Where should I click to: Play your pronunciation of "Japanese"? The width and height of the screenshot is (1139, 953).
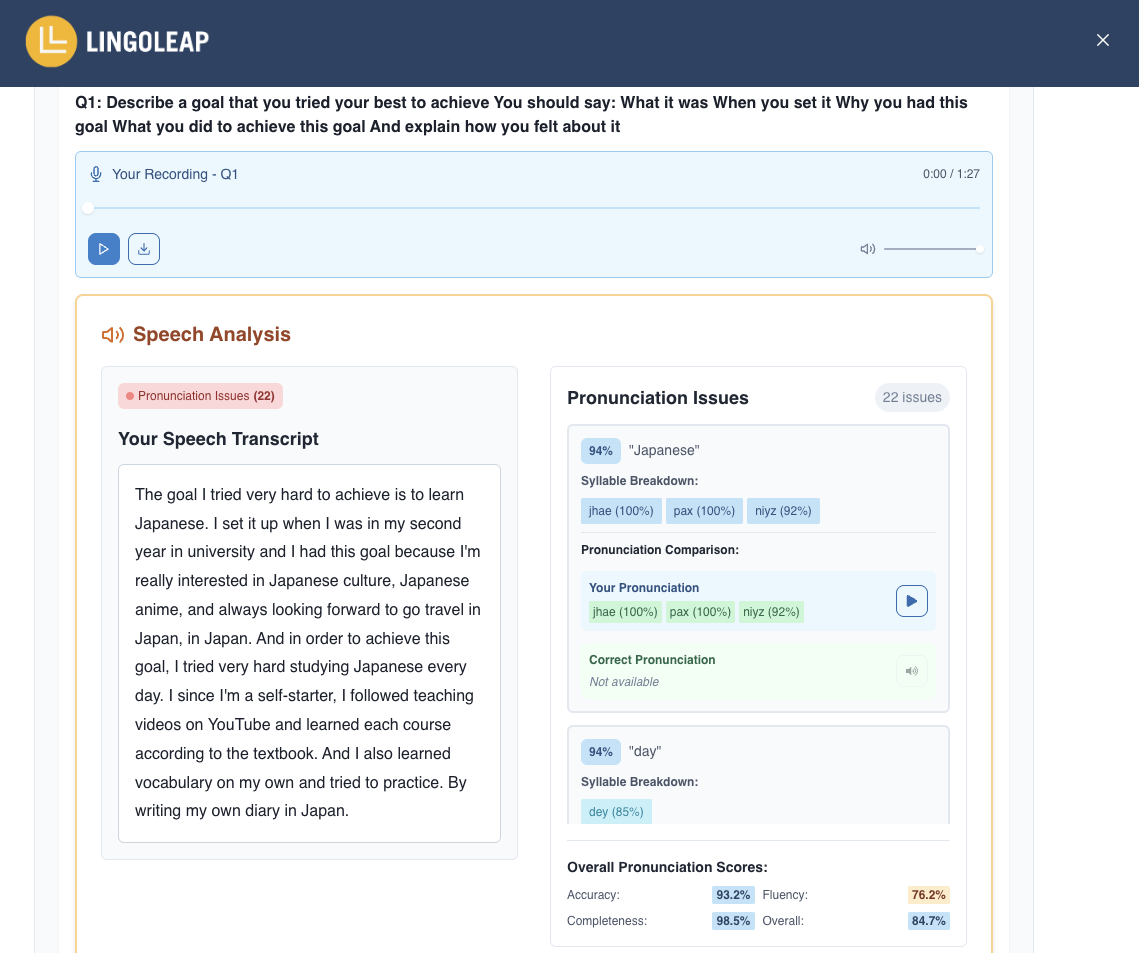[x=912, y=601]
